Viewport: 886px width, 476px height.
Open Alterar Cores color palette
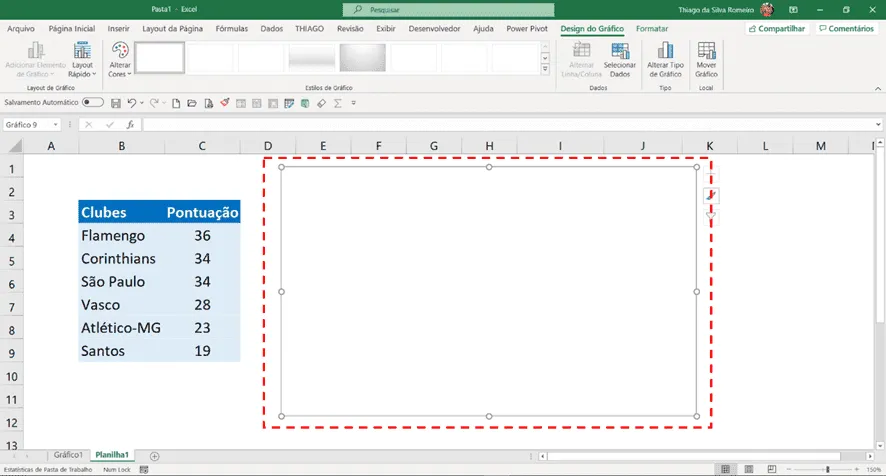(120, 59)
